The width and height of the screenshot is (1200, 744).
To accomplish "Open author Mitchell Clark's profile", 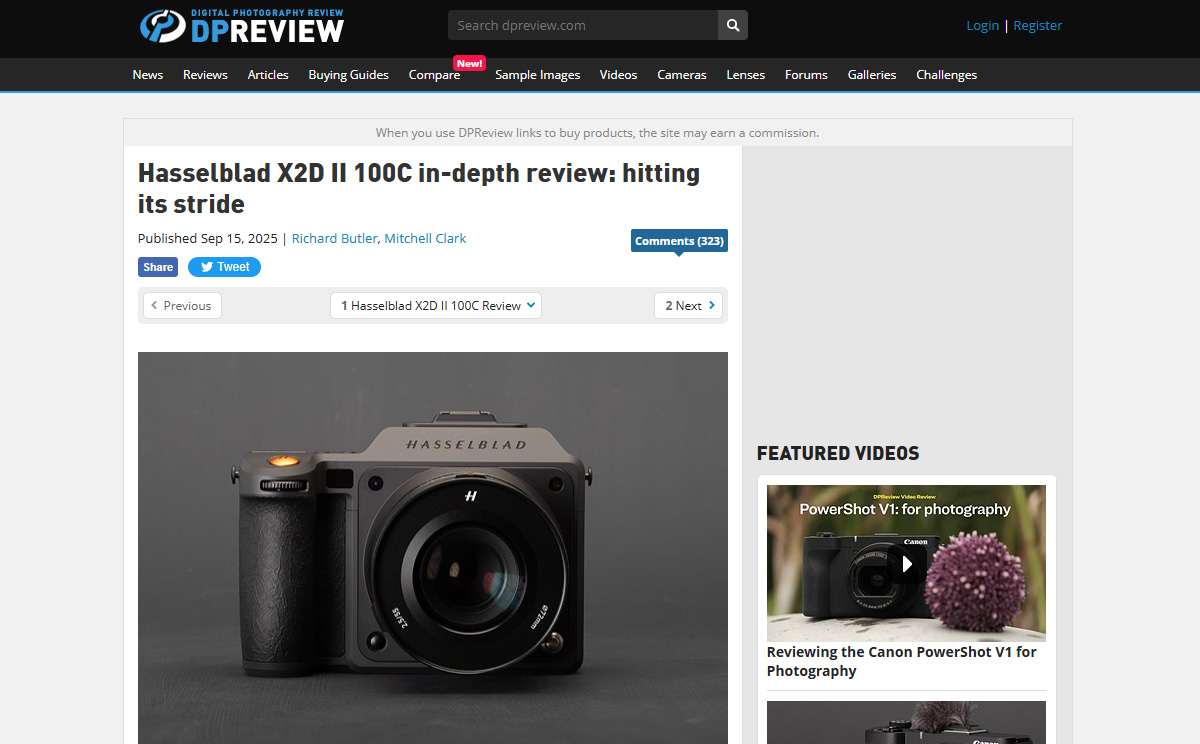I will pyautogui.click(x=426, y=239).
